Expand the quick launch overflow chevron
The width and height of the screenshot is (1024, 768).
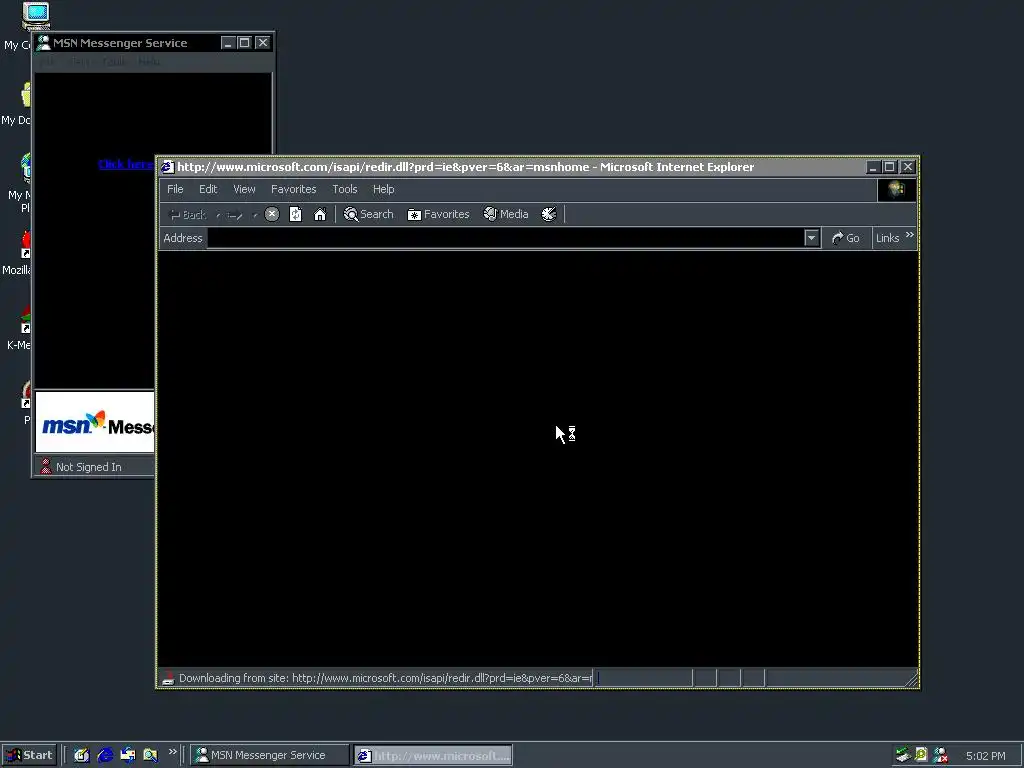click(x=172, y=752)
